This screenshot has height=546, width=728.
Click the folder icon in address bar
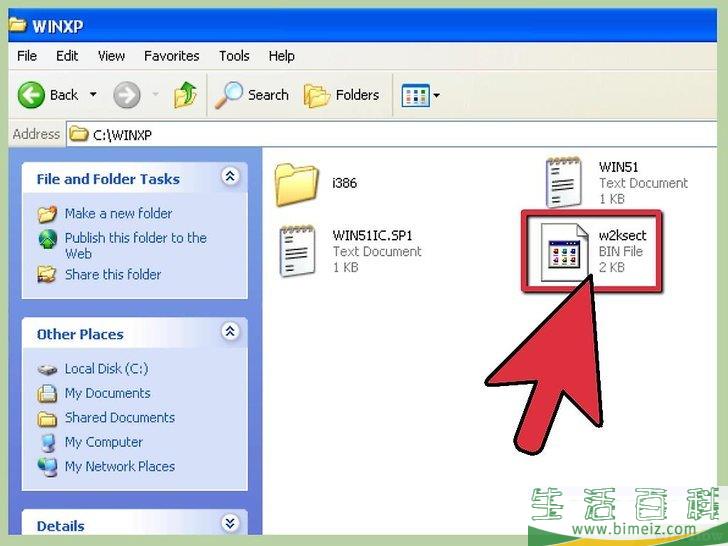tap(79, 134)
